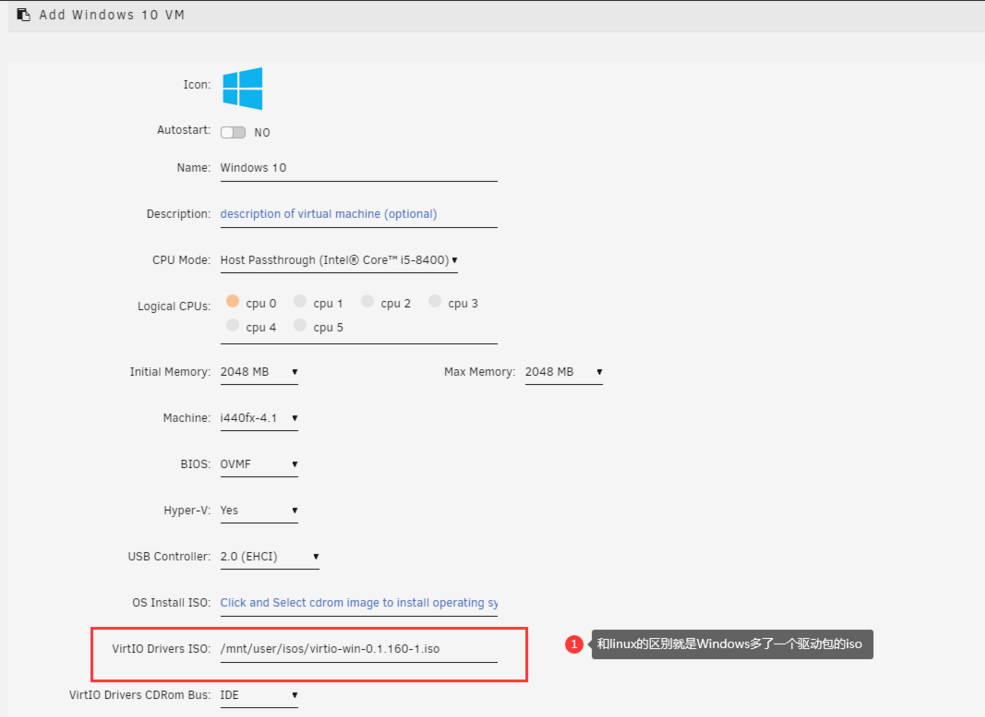The height and width of the screenshot is (717, 985).
Task: Click the Windows logo VM icon
Action: tap(242, 89)
